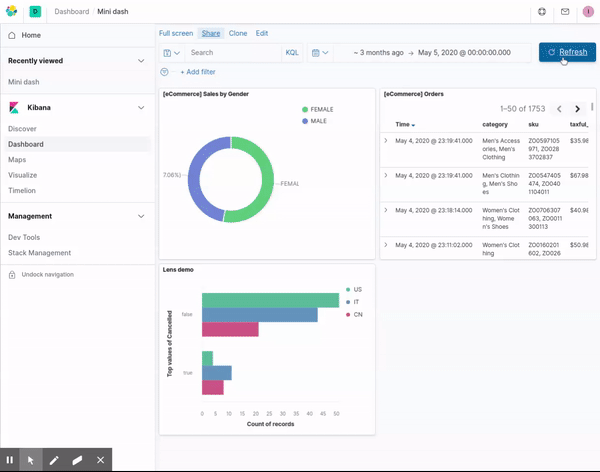The width and height of the screenshot is (600, 472).
Task: Open the green D space avatar
Action: pos(35,11)
